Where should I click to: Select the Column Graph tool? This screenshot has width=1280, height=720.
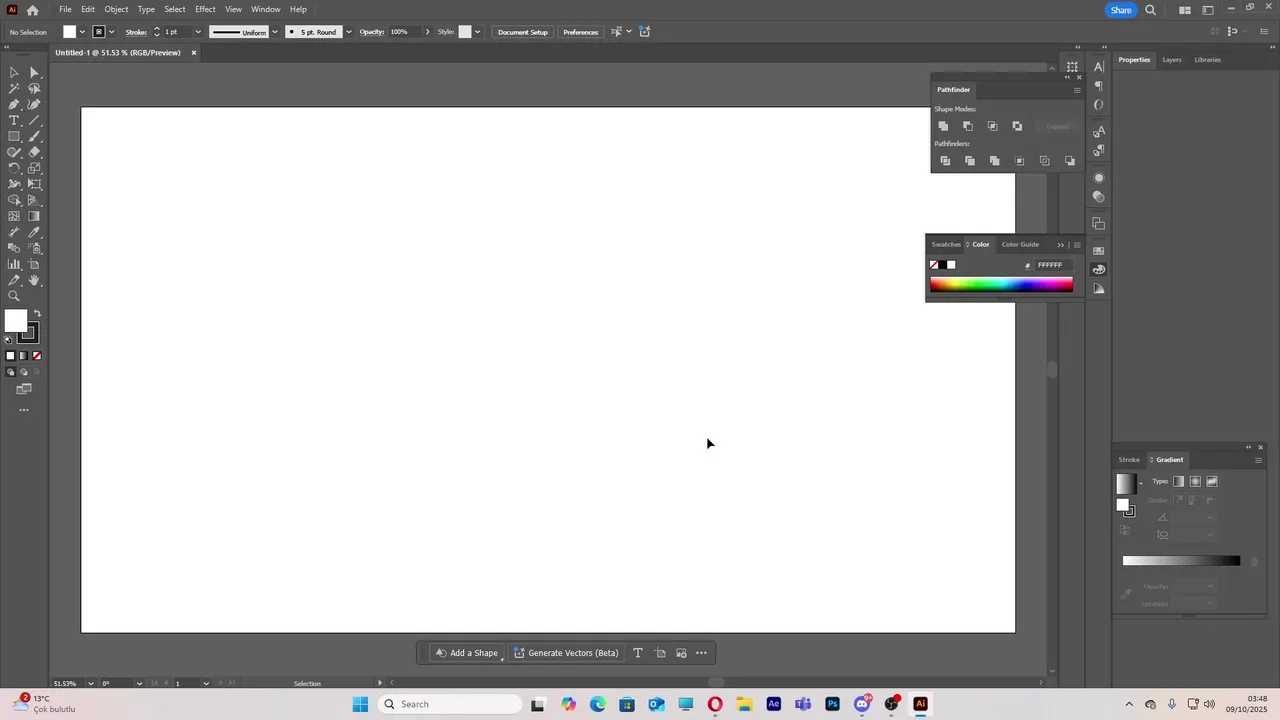click(x=14, y=264)
